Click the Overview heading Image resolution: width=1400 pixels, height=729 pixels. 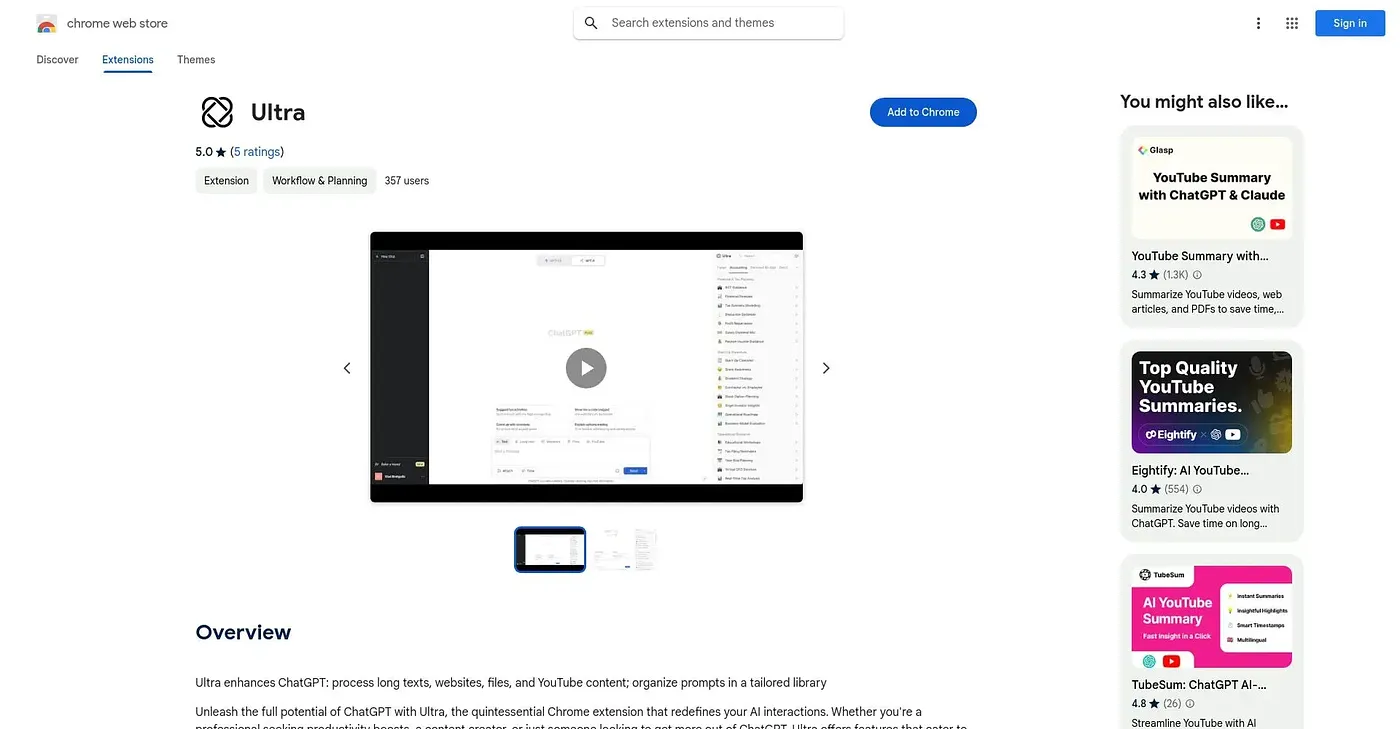point(243,632)
